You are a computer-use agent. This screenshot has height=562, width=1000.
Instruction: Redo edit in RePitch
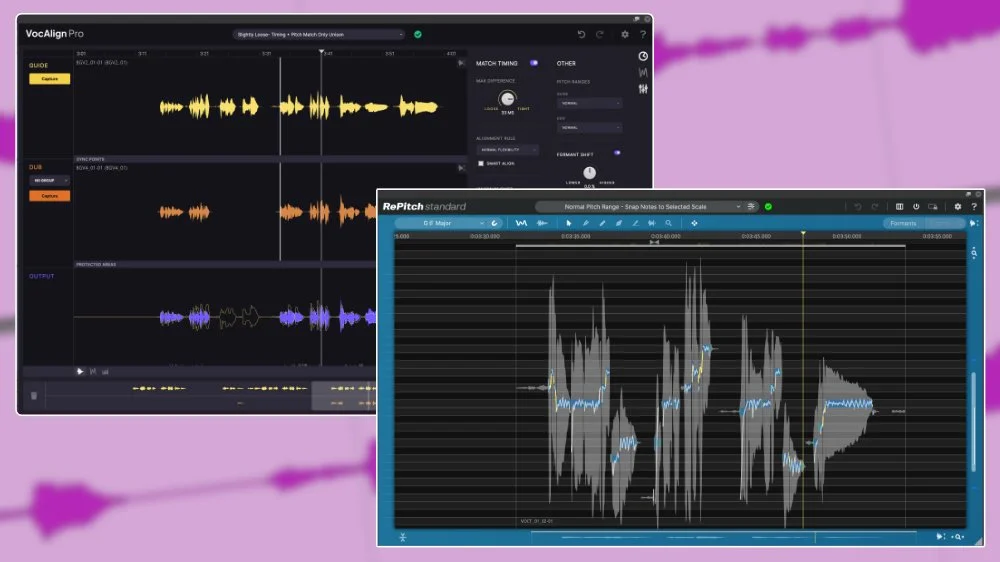click(x=875, y=207)
